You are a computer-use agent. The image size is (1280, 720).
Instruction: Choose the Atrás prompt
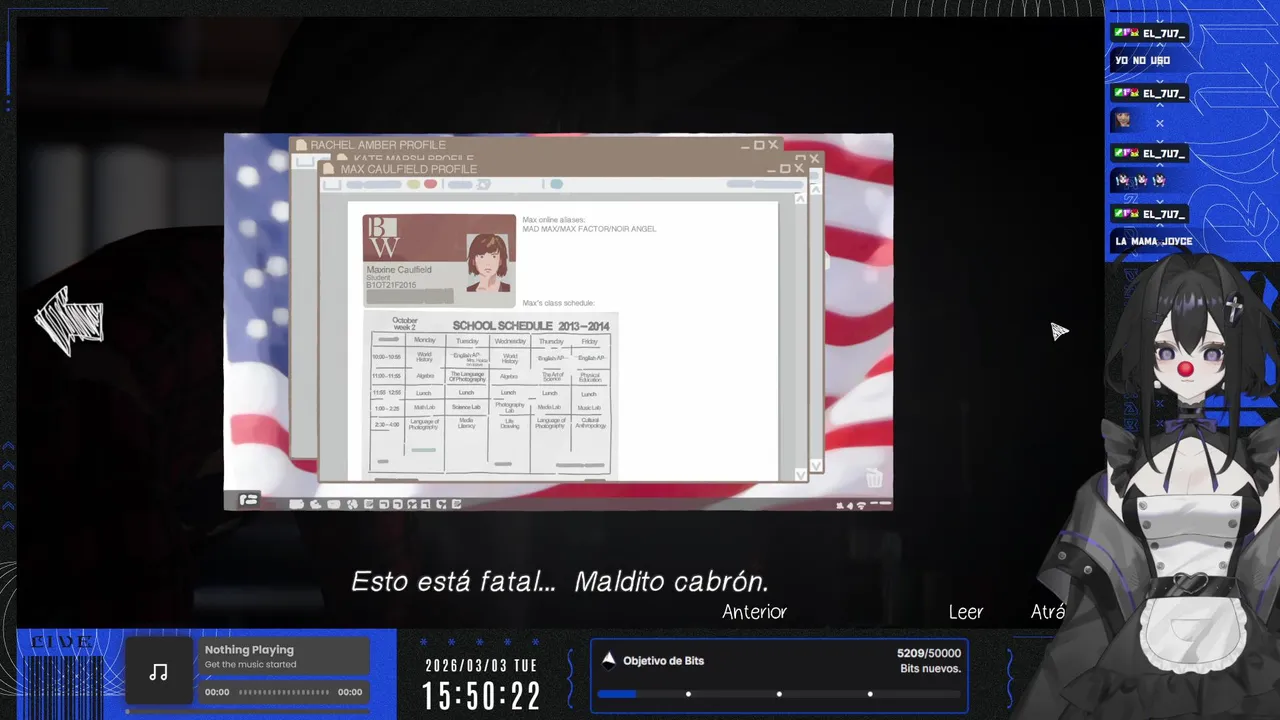click(x=1048, y=612)
